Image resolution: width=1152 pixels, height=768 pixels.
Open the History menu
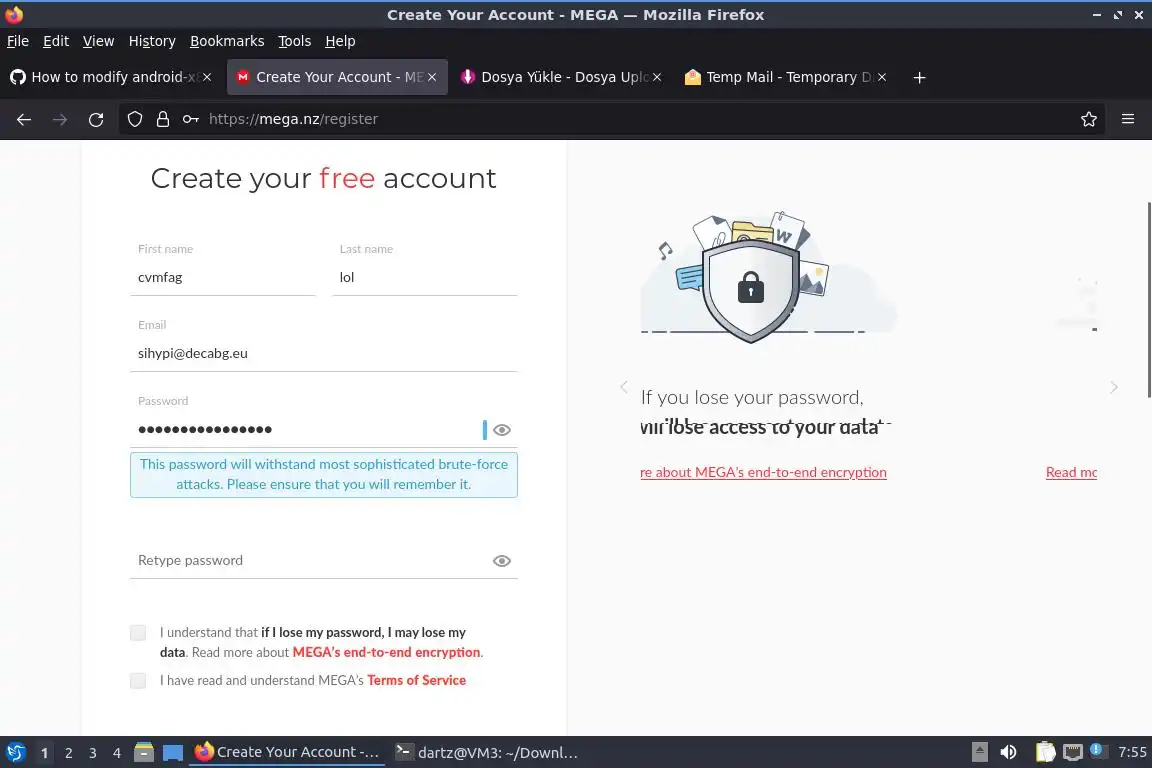pyautogui.click(x=152, y=41)
